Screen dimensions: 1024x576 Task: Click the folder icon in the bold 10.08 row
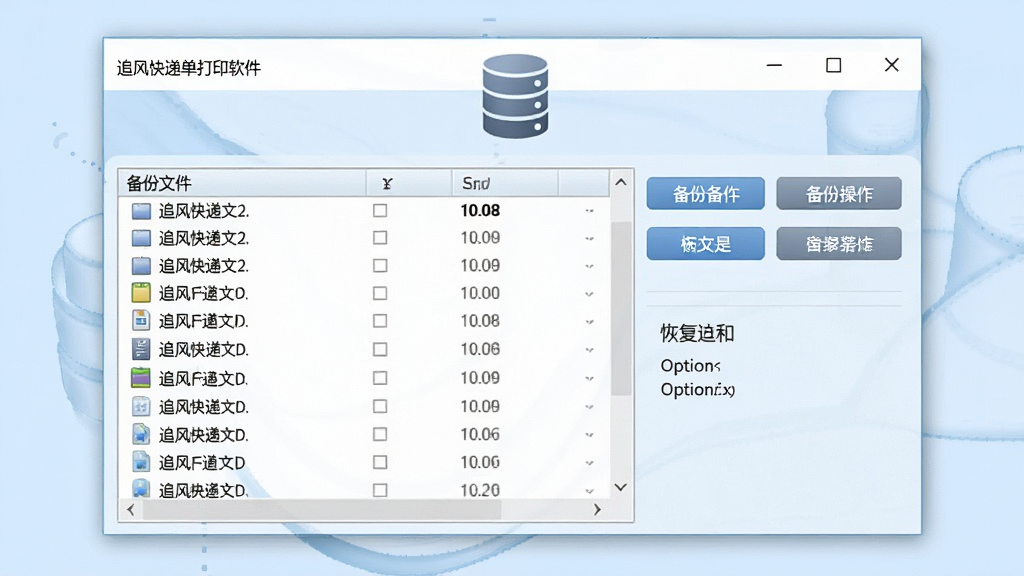coord(141,211)
